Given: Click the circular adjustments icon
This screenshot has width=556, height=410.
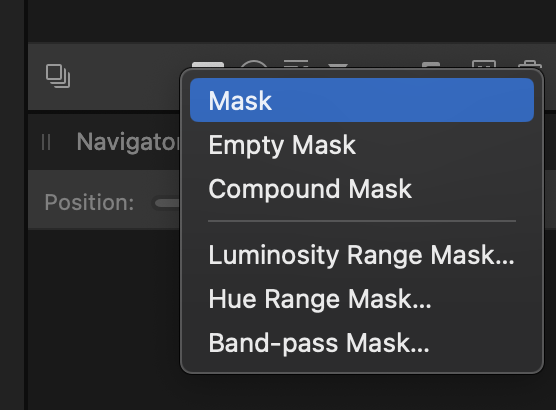Looking at the screenshot, I should pyautogui.click(x=254, y=64).
